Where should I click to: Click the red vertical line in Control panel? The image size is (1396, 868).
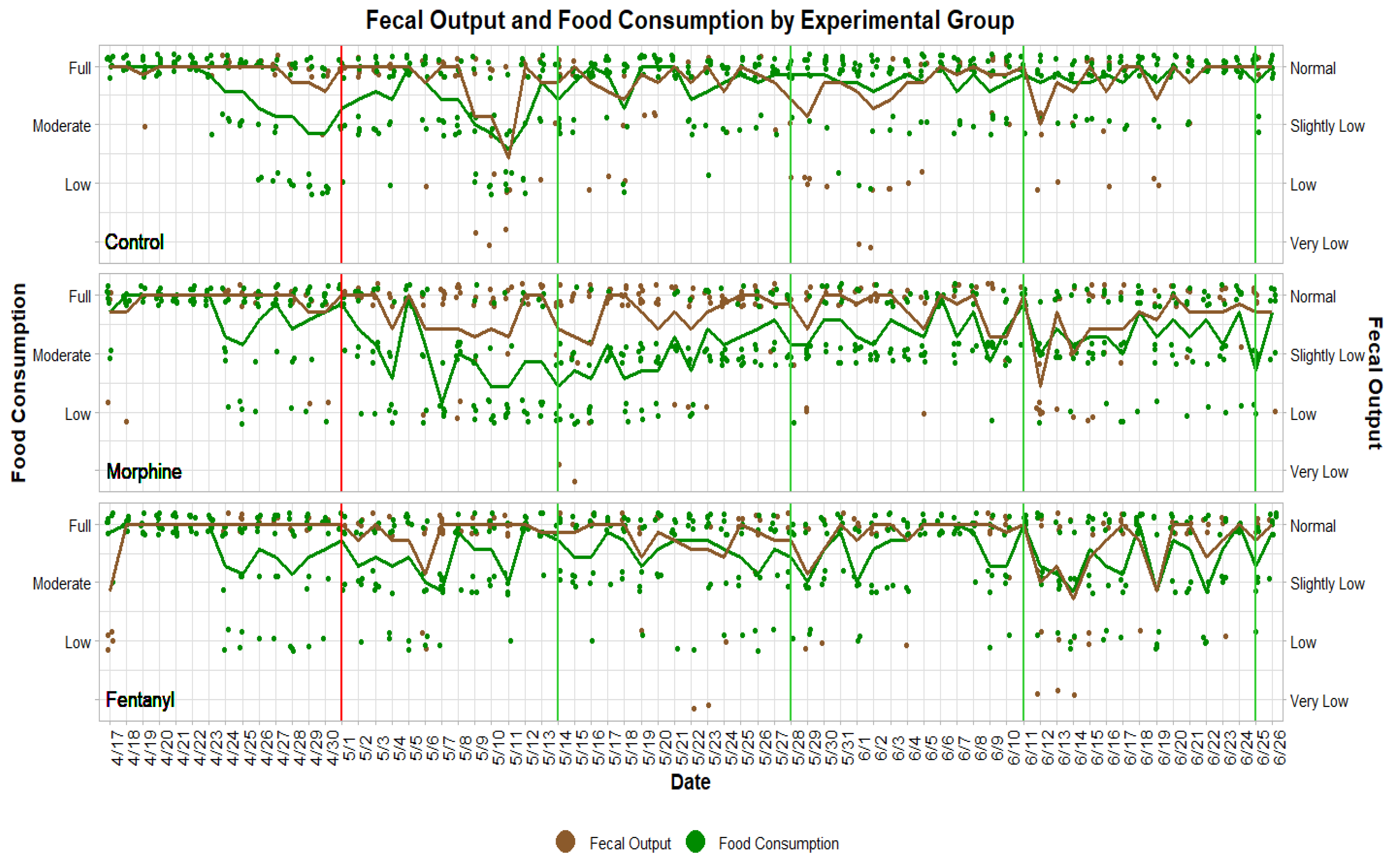tap(341, 154)
